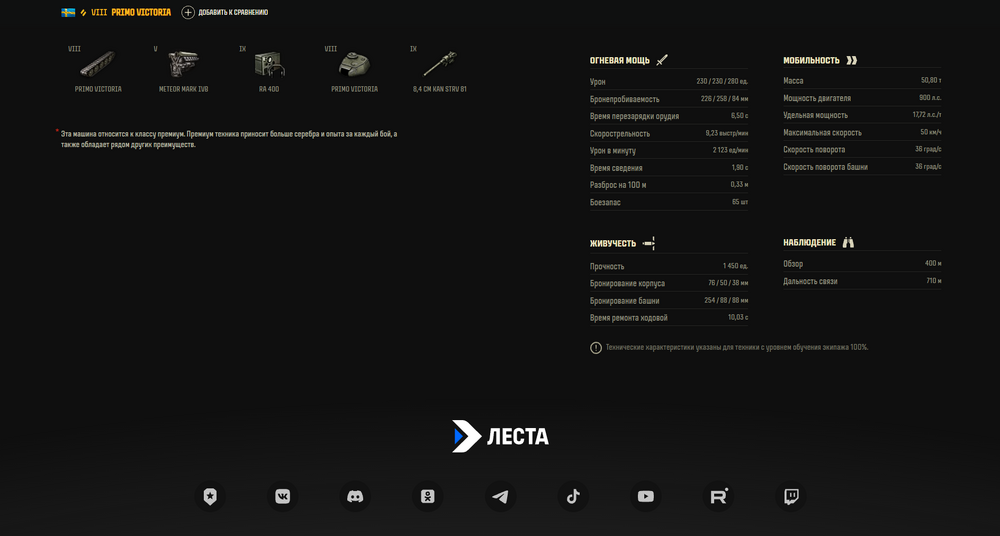Click the crew training 100% note text

coord(737,348)
